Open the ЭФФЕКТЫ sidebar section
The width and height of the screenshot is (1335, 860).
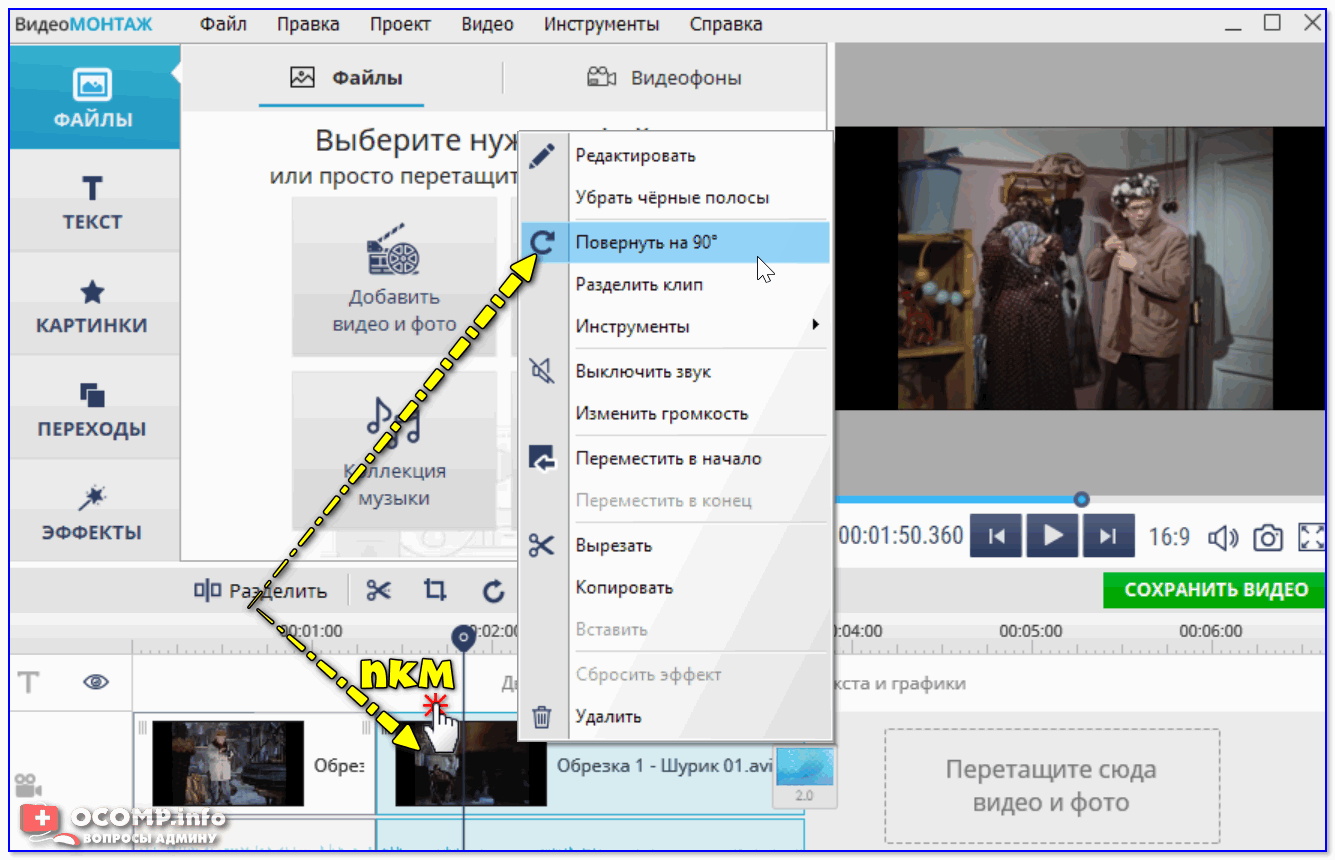pos(94,511)
